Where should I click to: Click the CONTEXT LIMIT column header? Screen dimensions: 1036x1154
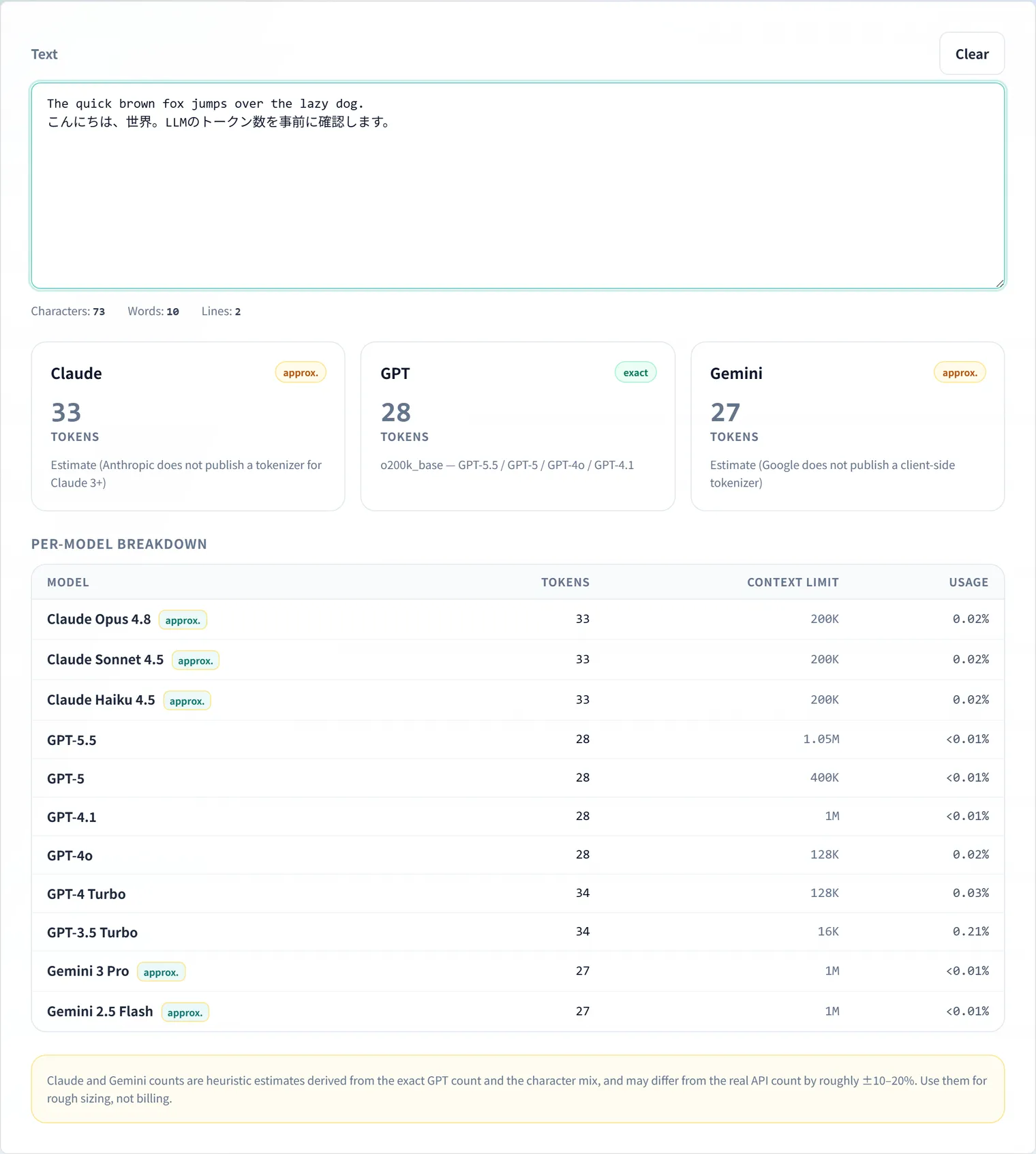tap(793, 582)
